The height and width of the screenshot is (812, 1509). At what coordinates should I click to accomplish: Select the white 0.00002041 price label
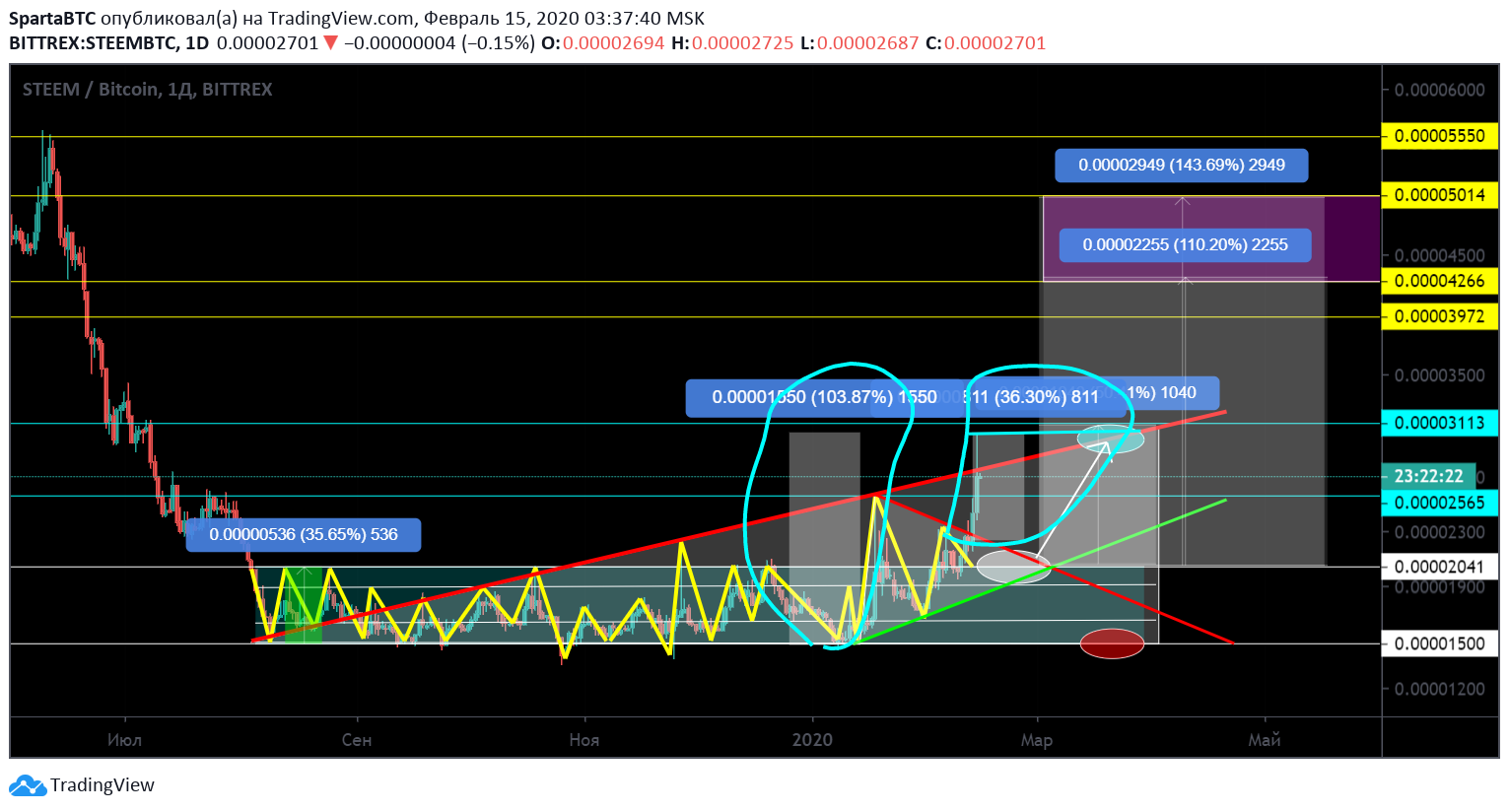[1440, 567]
